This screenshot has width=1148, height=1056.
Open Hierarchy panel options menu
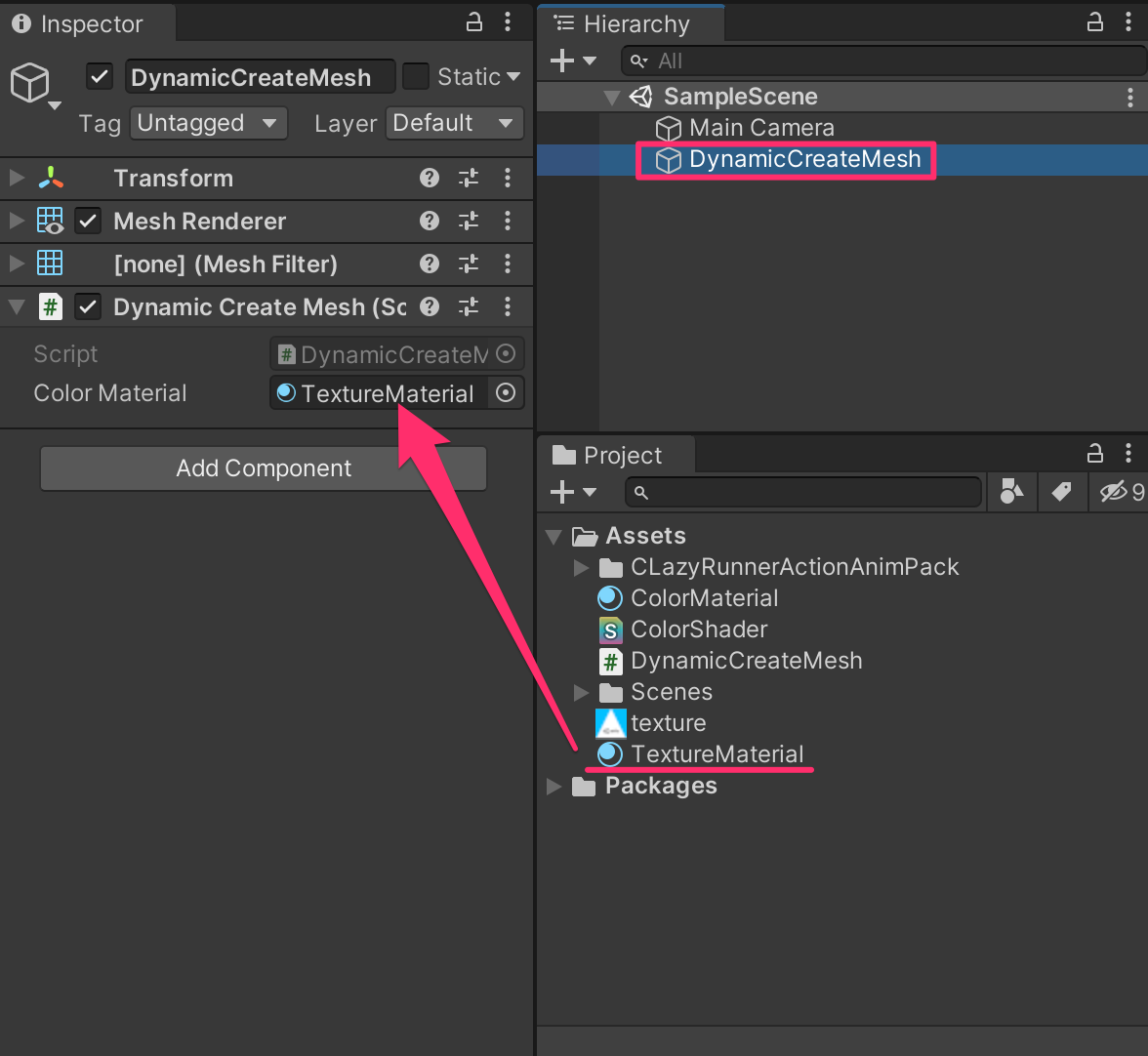point(1127,22)
